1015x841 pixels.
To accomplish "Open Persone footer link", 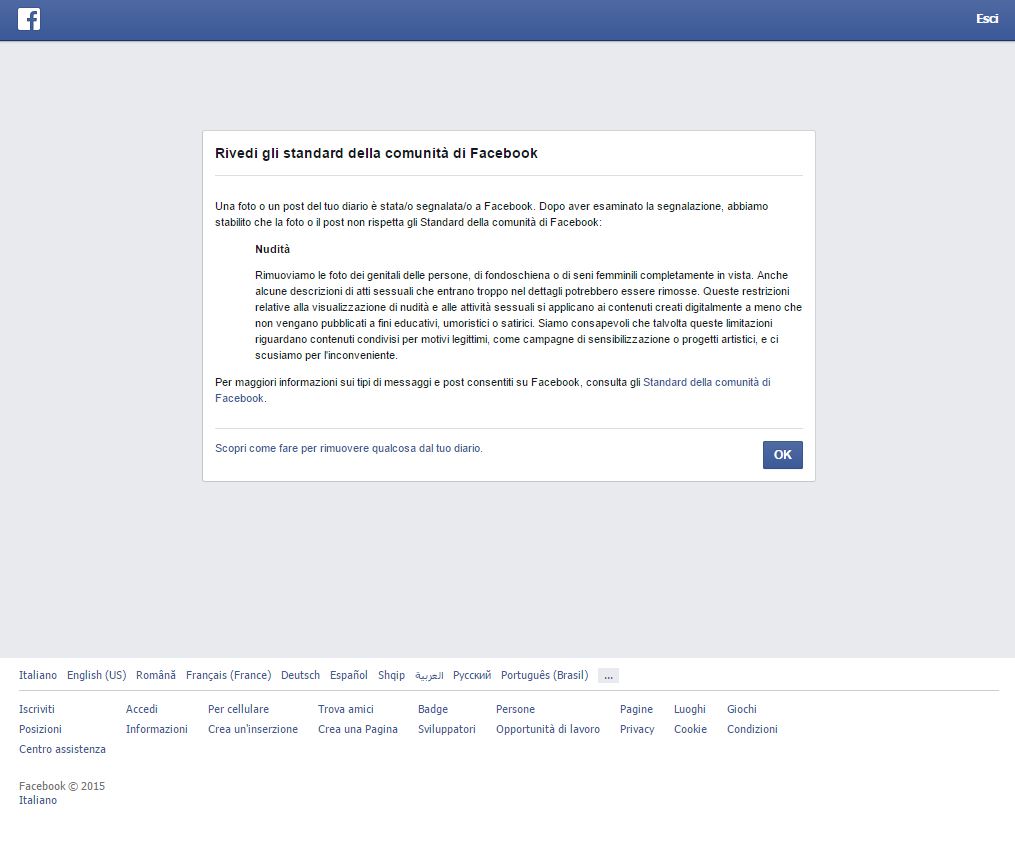I will pos(515,709).
